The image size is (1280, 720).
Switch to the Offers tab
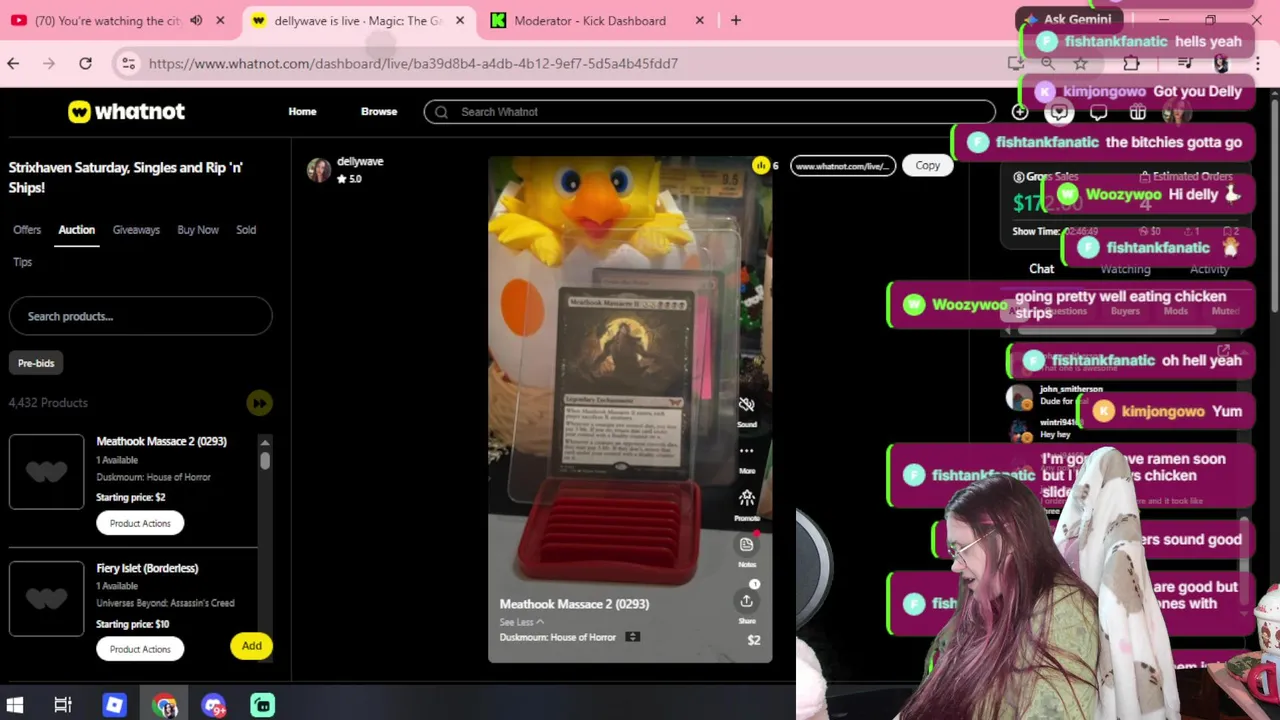27,230
